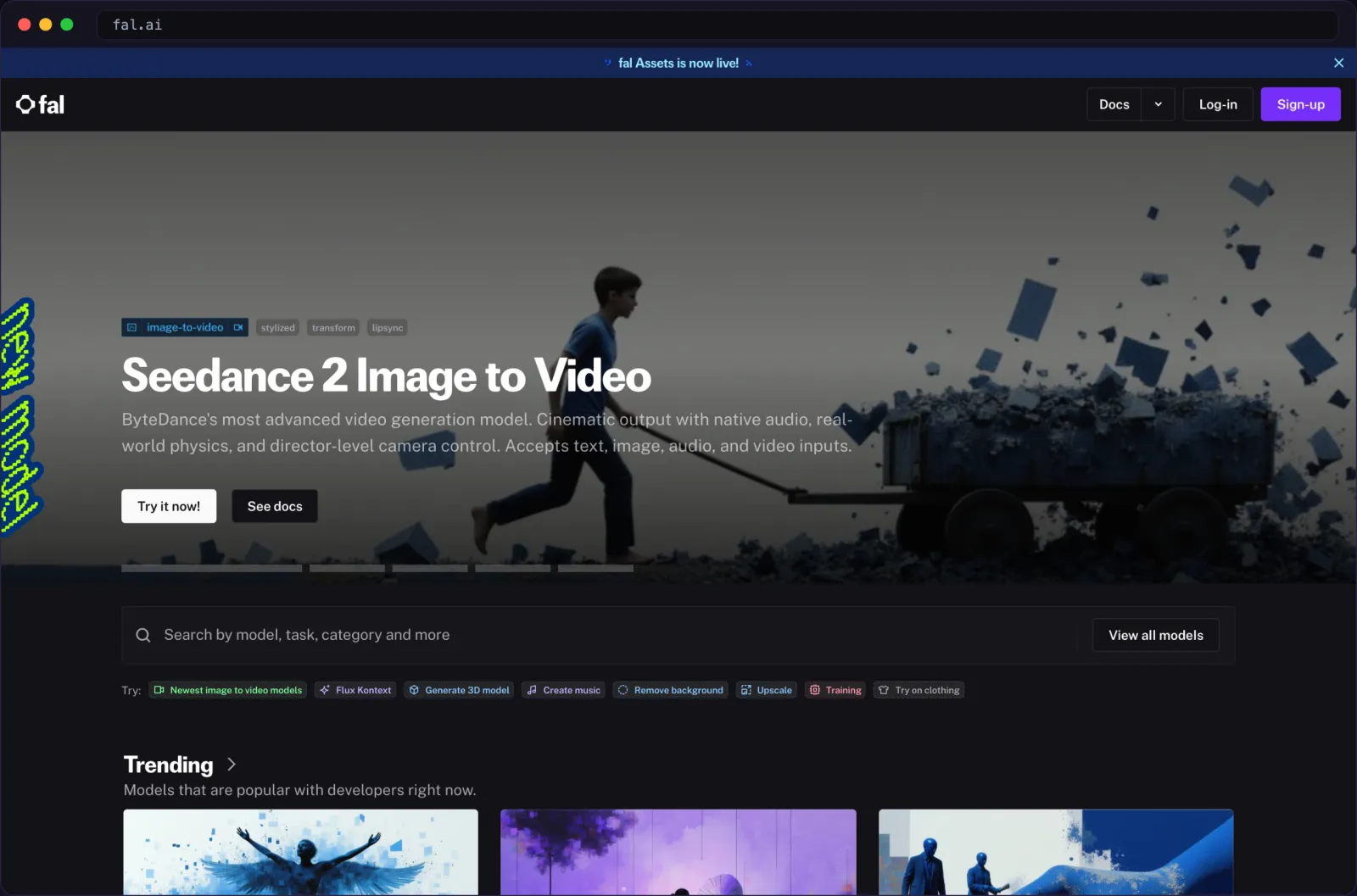Expand the dropdown arrow beside Docs

1158,104
